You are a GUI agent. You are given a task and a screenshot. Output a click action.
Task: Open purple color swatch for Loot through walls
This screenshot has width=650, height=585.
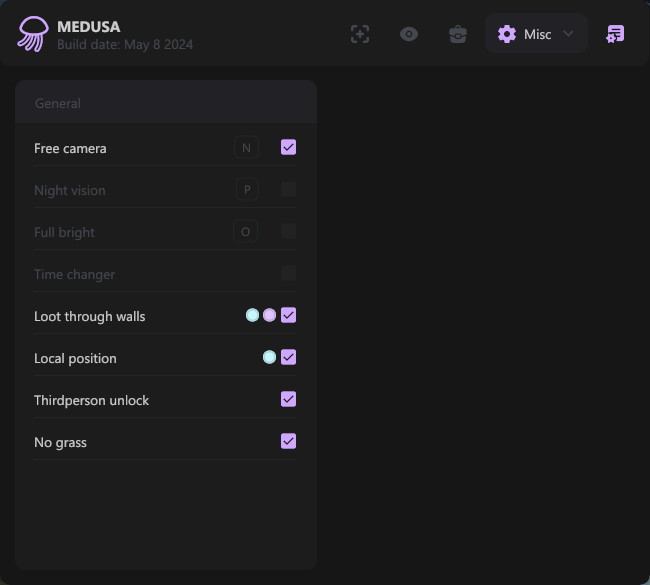pyautogui.click(x=269, y=316)
